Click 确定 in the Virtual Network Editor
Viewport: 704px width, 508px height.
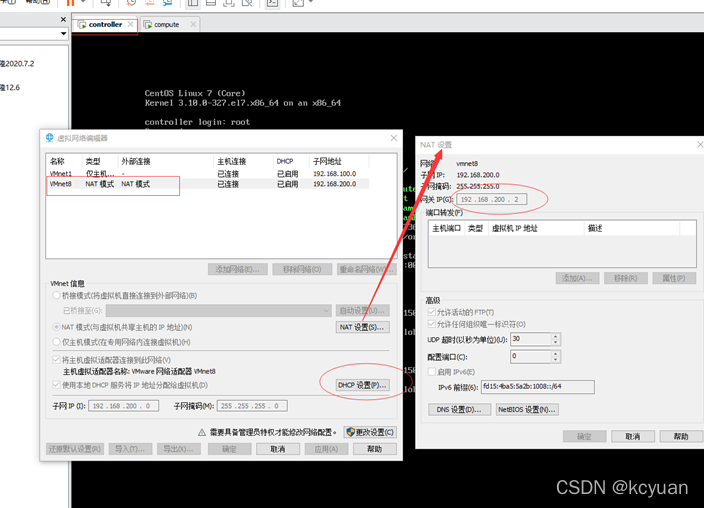229,449
